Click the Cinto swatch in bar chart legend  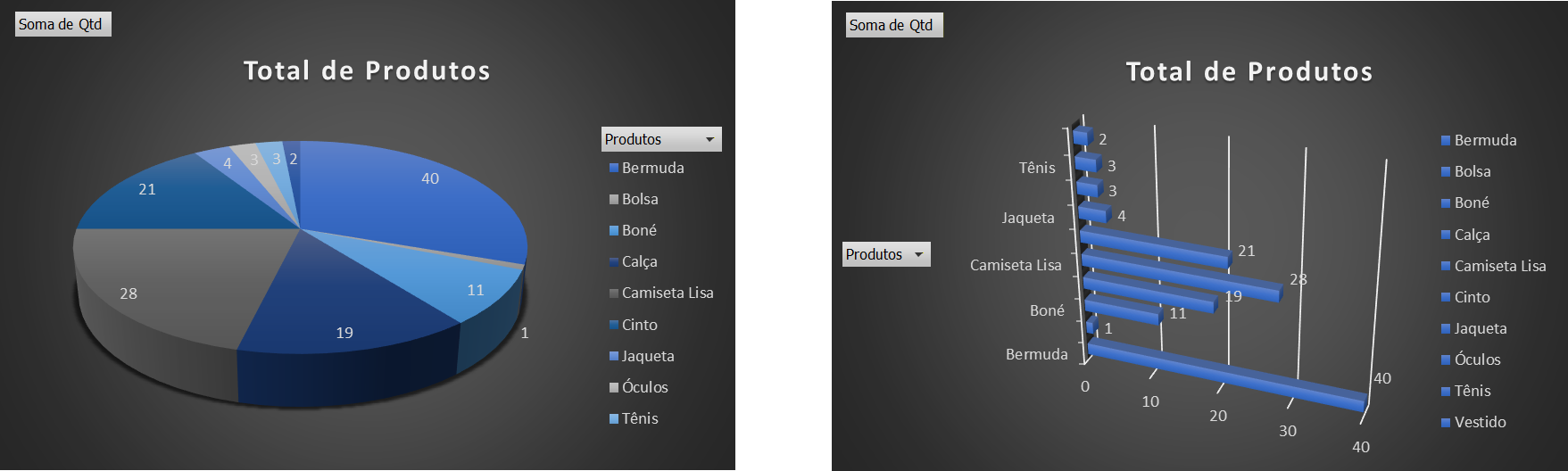point(1446,297)
